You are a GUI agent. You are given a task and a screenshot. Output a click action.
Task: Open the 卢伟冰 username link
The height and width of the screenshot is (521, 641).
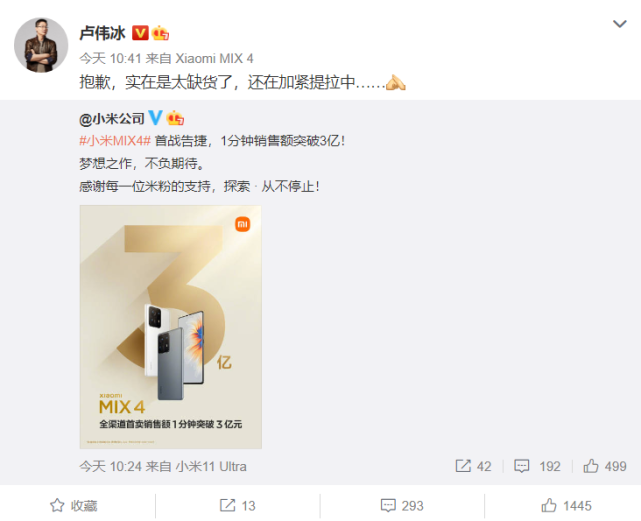(x=102, y=33)
